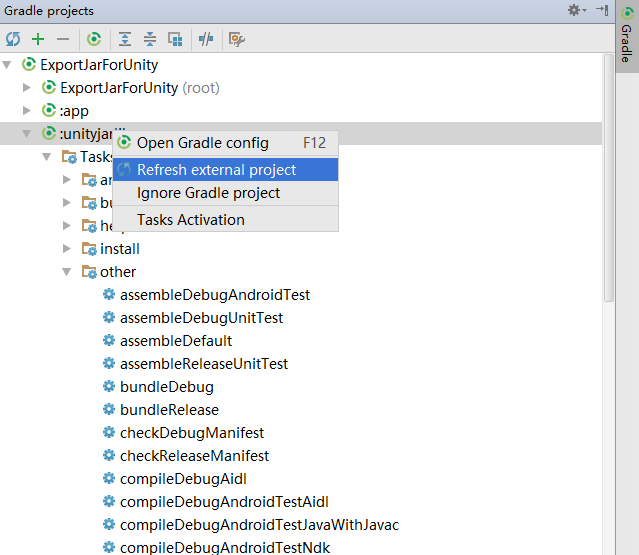Select bundleDebug task

pos(158,387)
